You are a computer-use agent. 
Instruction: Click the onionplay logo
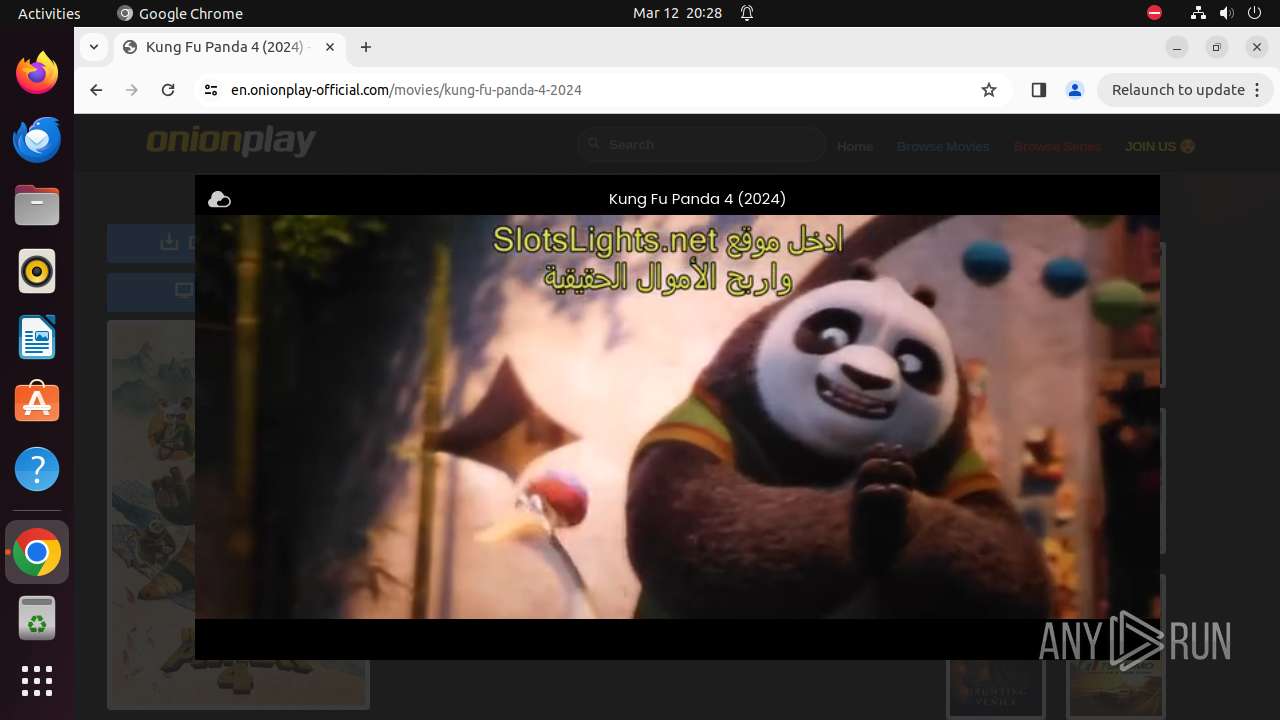point(231,142)
